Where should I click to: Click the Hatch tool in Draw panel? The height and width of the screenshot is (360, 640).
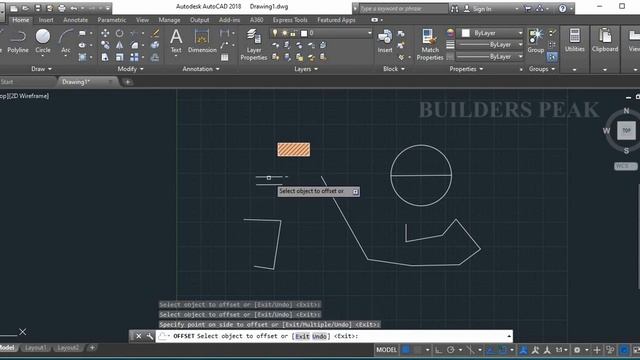click(x=82, y=57)
